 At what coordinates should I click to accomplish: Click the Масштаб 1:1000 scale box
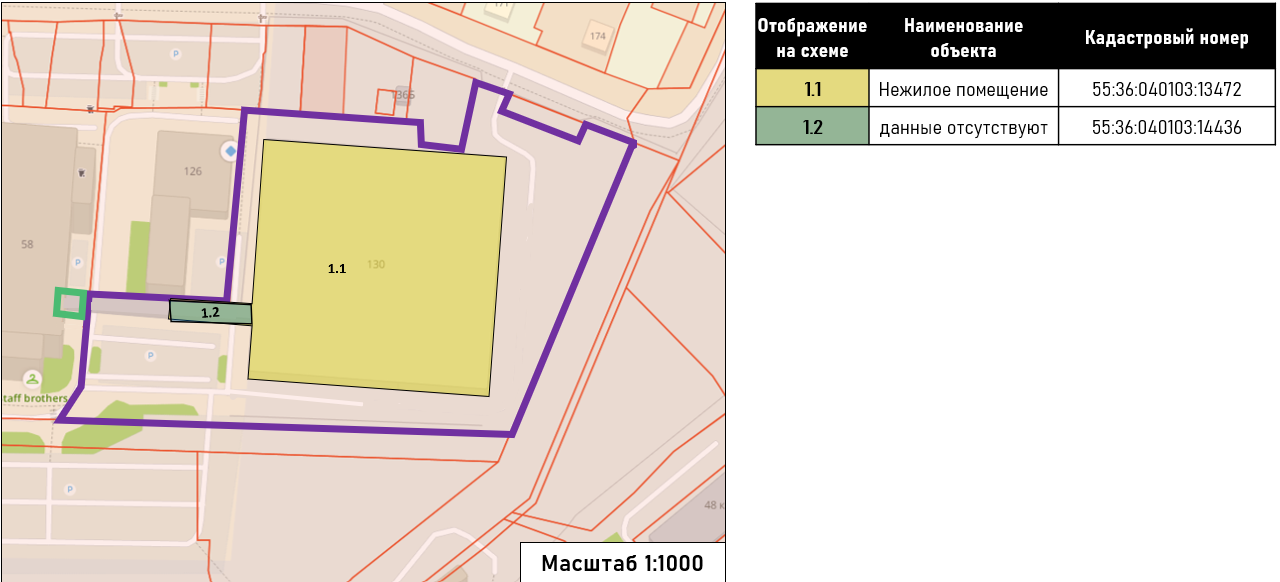[x=622, y=563]
